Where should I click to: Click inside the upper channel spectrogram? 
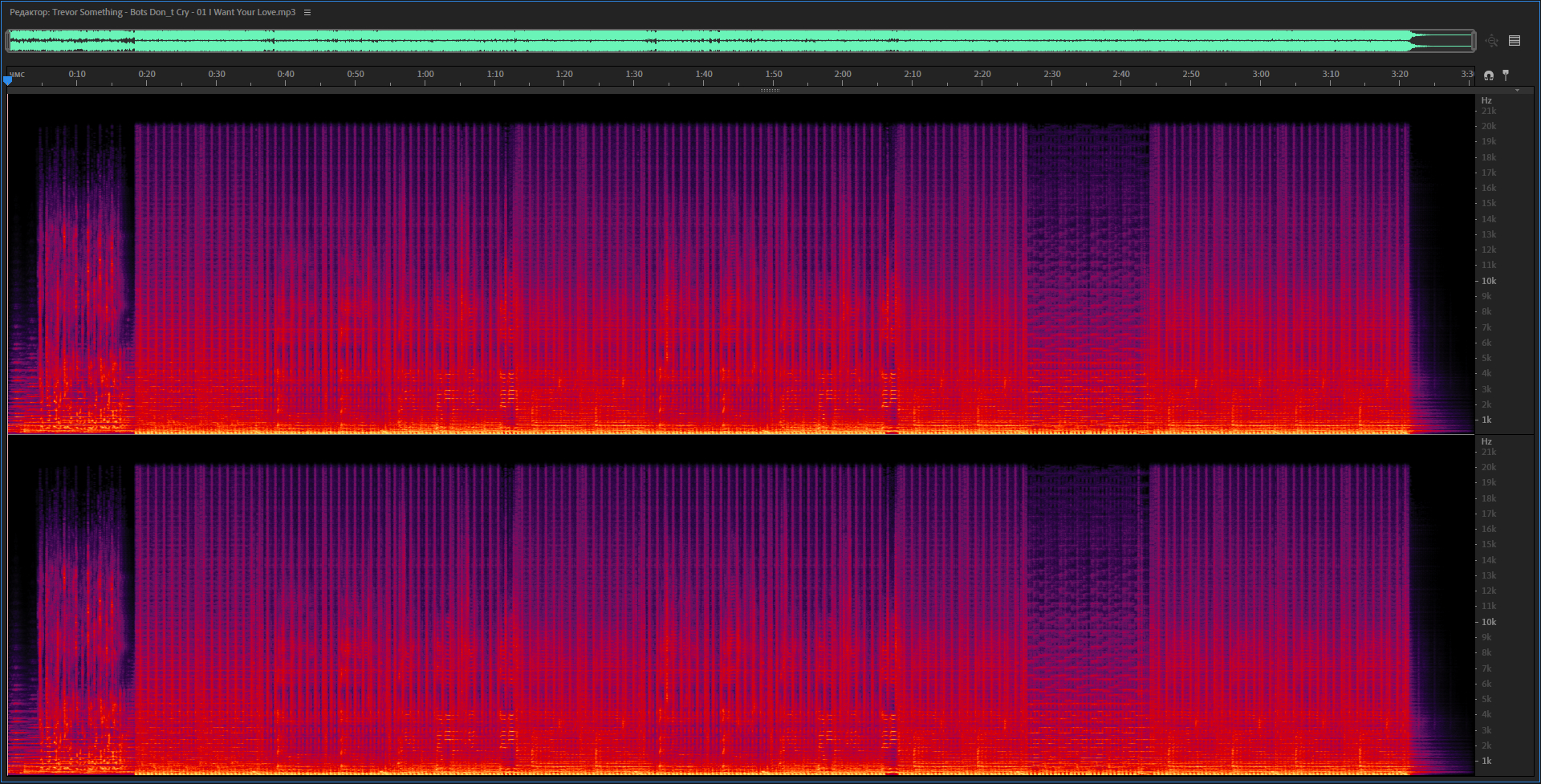tap(741, 265)
